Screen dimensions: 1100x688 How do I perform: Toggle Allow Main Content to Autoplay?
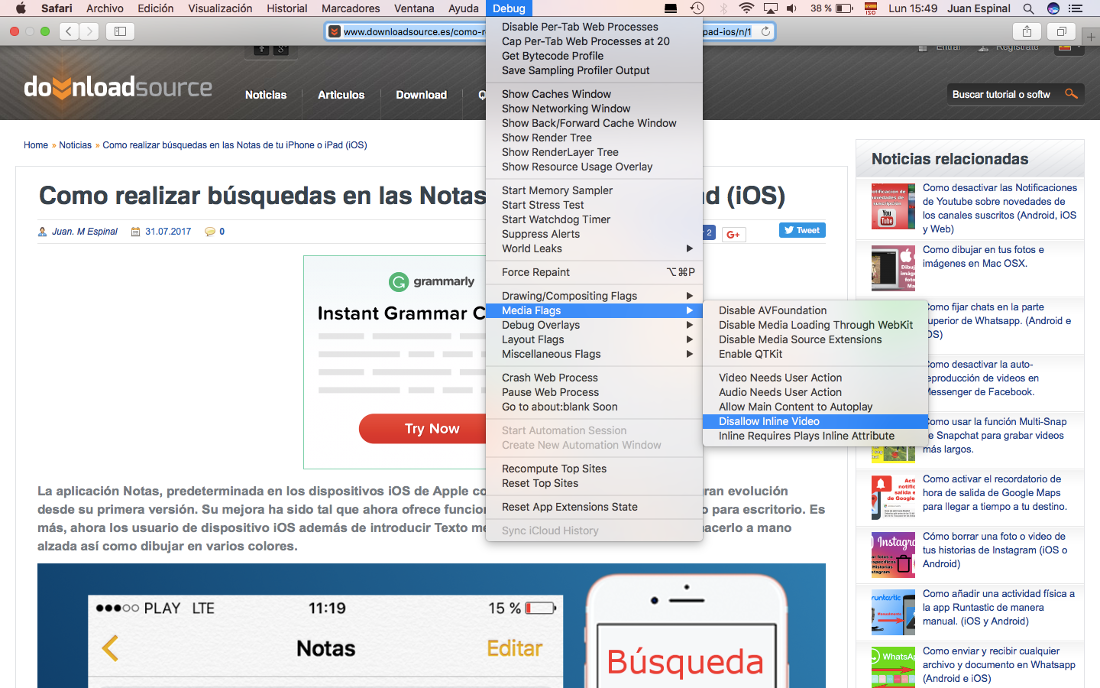[814, 407]
